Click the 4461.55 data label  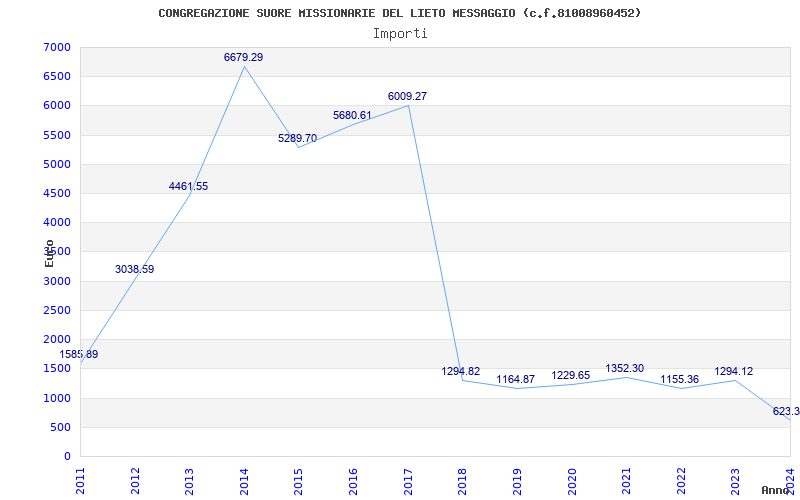point(188,186)
